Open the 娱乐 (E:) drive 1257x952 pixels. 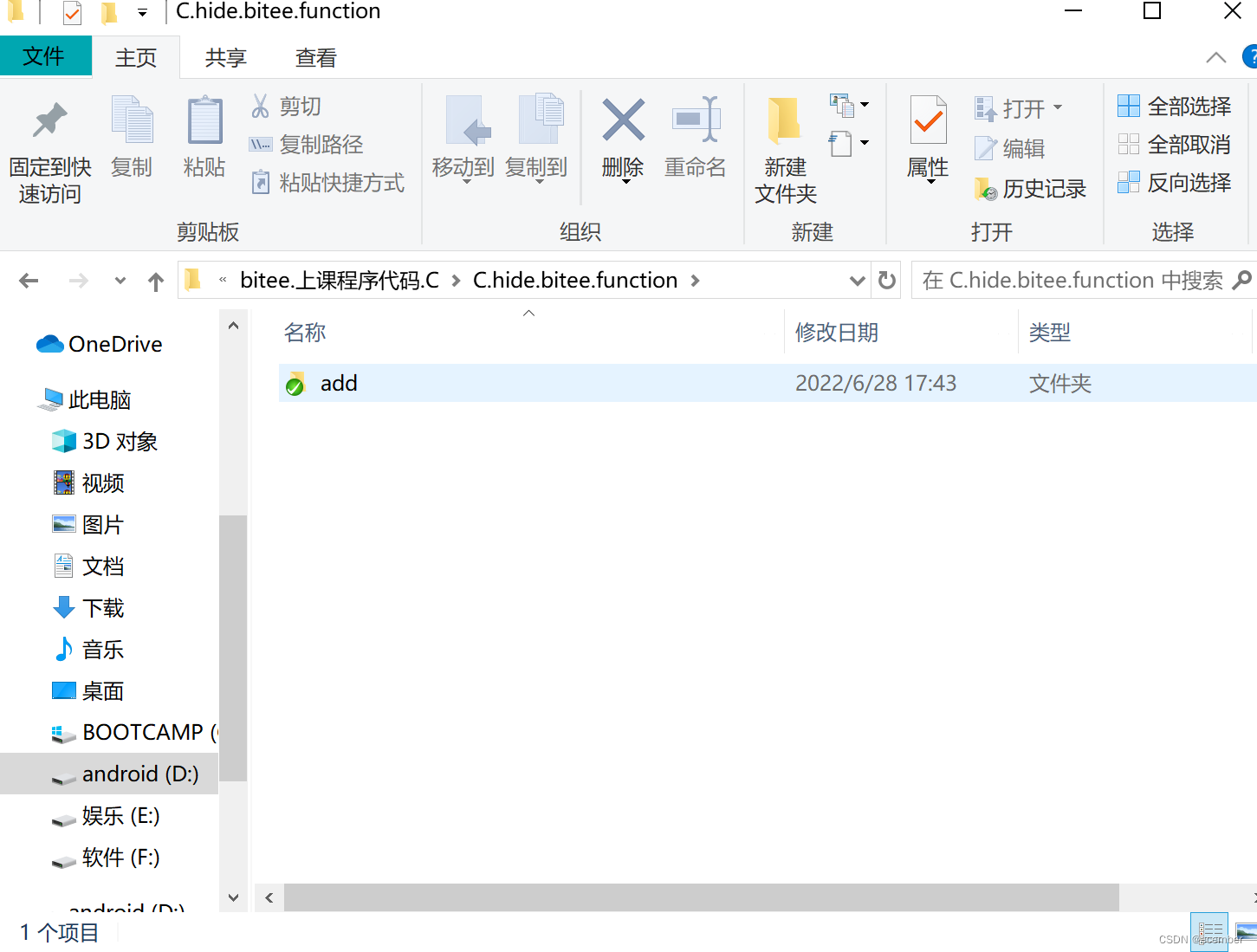pos(106,815)
